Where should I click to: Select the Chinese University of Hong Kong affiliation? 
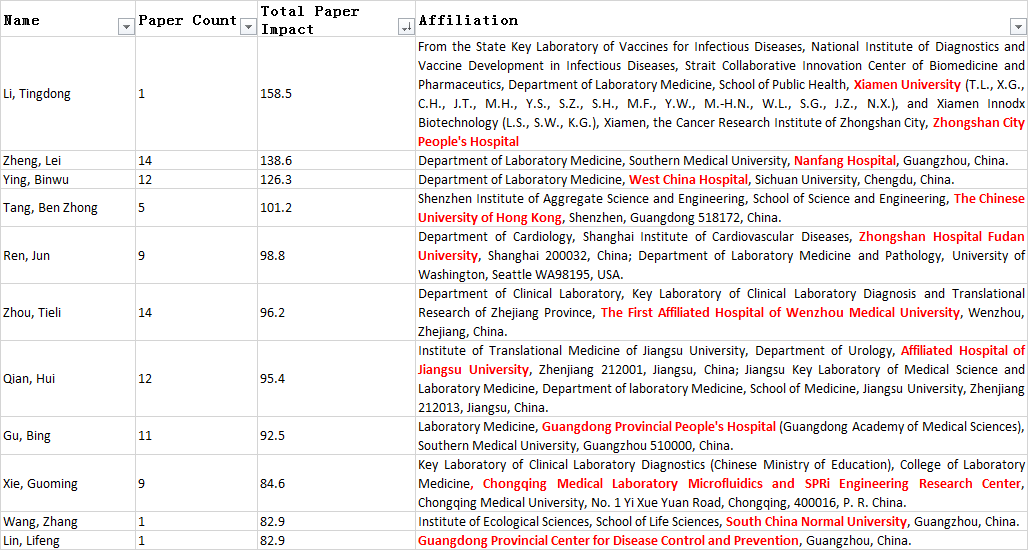pyautogui.click(x=721, y=208)
